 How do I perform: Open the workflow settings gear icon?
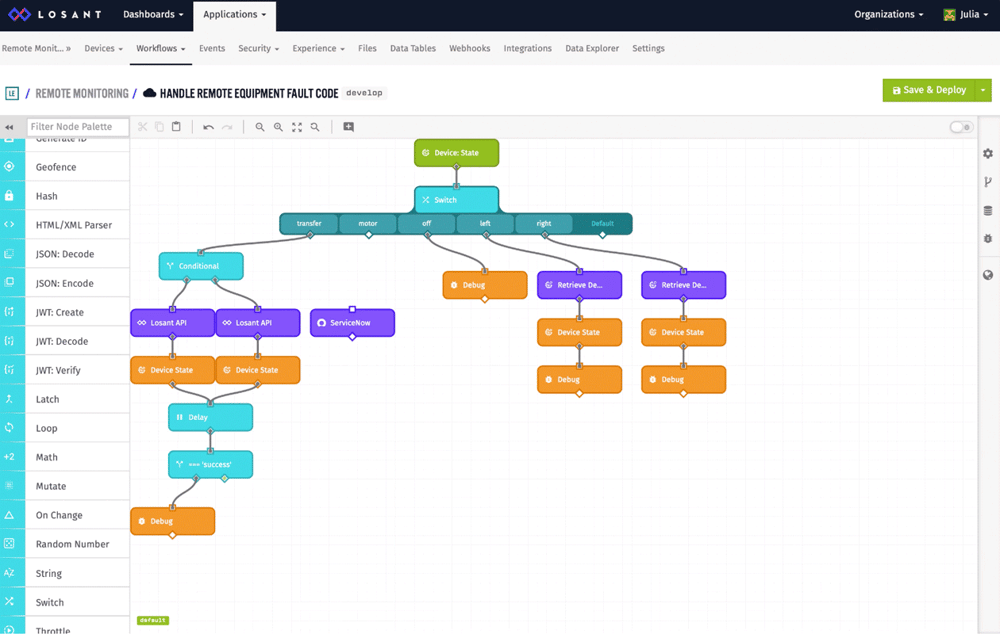(988, 153)
